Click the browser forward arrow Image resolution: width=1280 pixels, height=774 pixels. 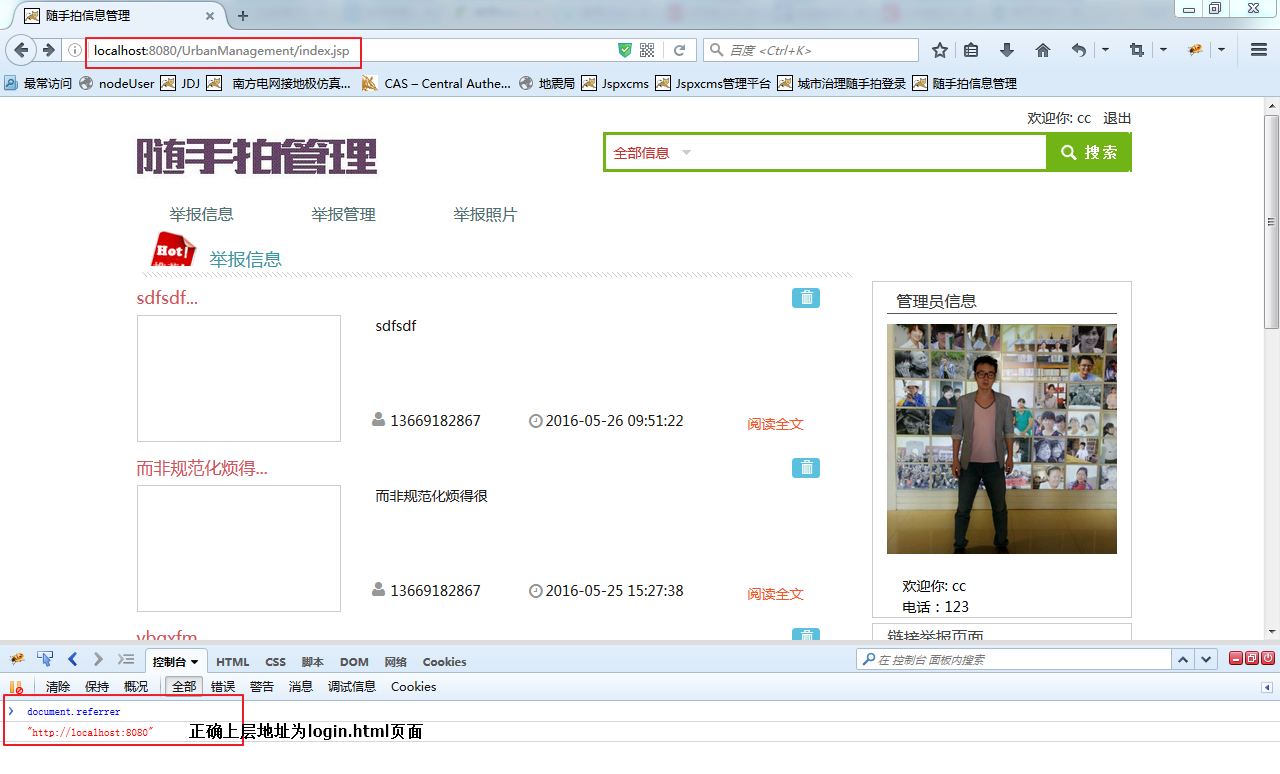click(48, 50)
